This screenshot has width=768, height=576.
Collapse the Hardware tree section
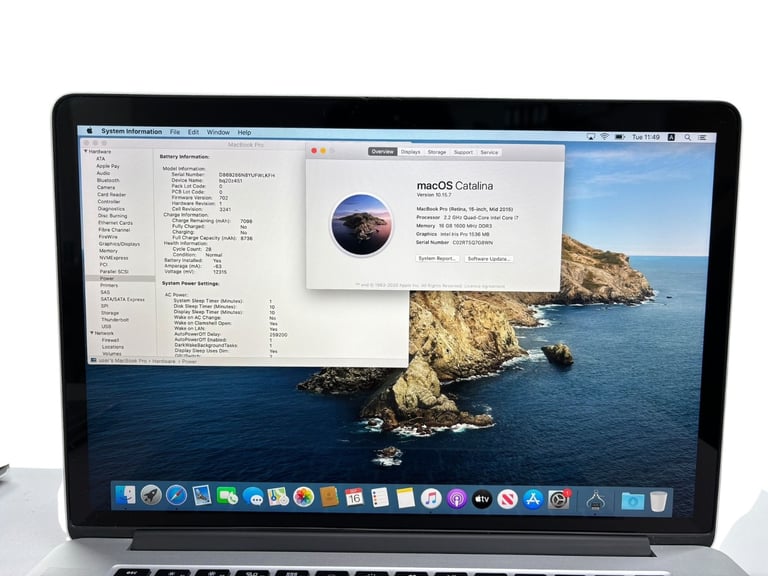(x=86, y=151)
